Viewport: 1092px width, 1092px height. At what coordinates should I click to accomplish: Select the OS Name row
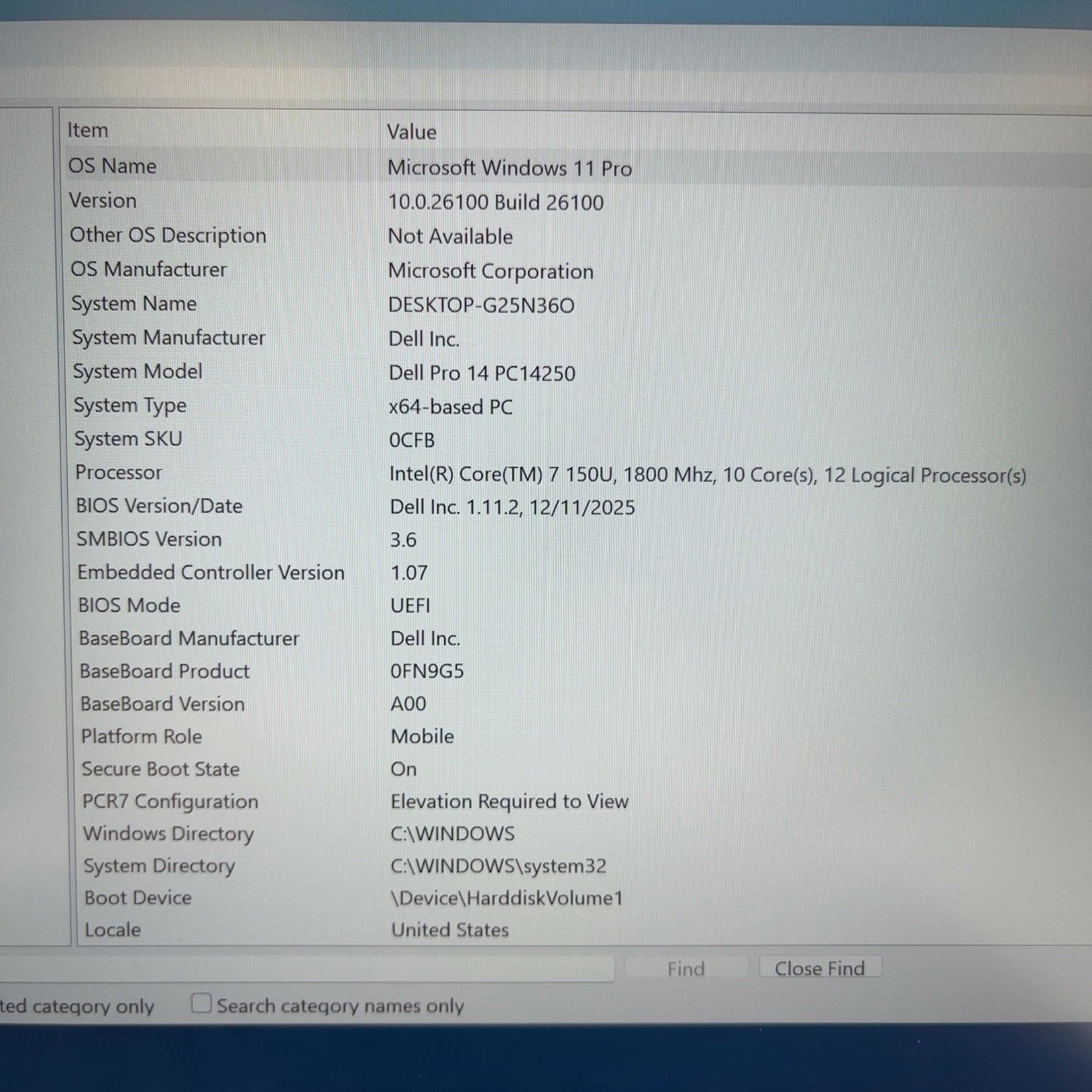[x=113, y=166]
